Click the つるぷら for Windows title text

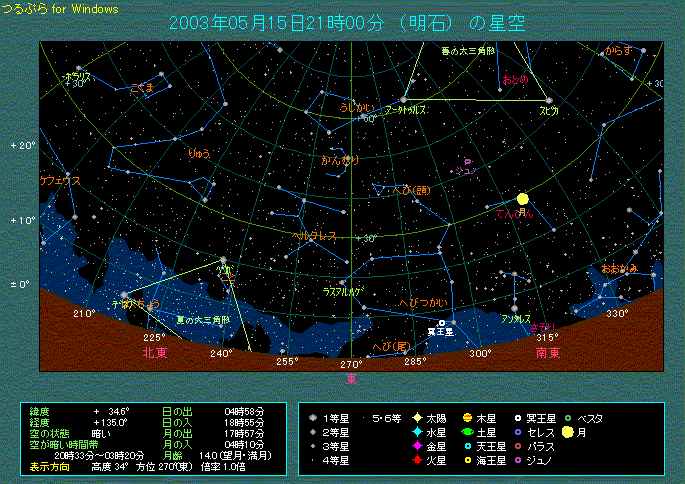point(60,9)
